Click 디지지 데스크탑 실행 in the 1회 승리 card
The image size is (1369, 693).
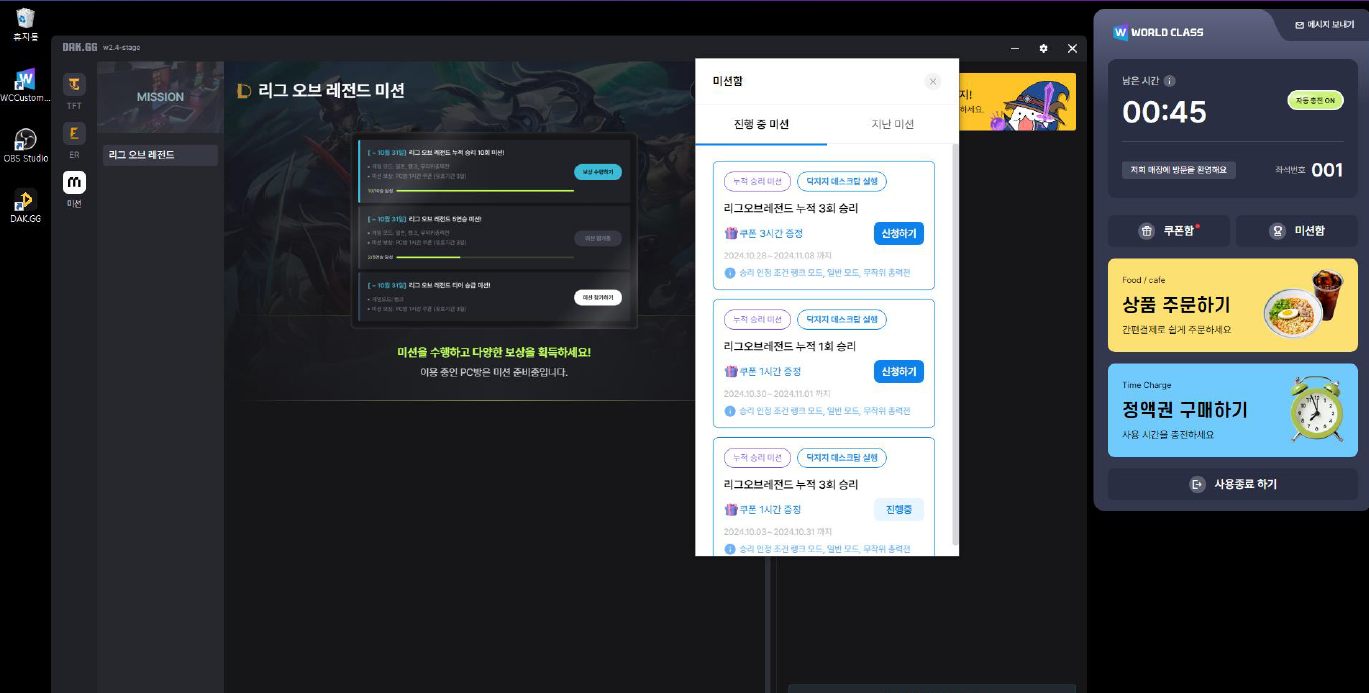point(841,319)
